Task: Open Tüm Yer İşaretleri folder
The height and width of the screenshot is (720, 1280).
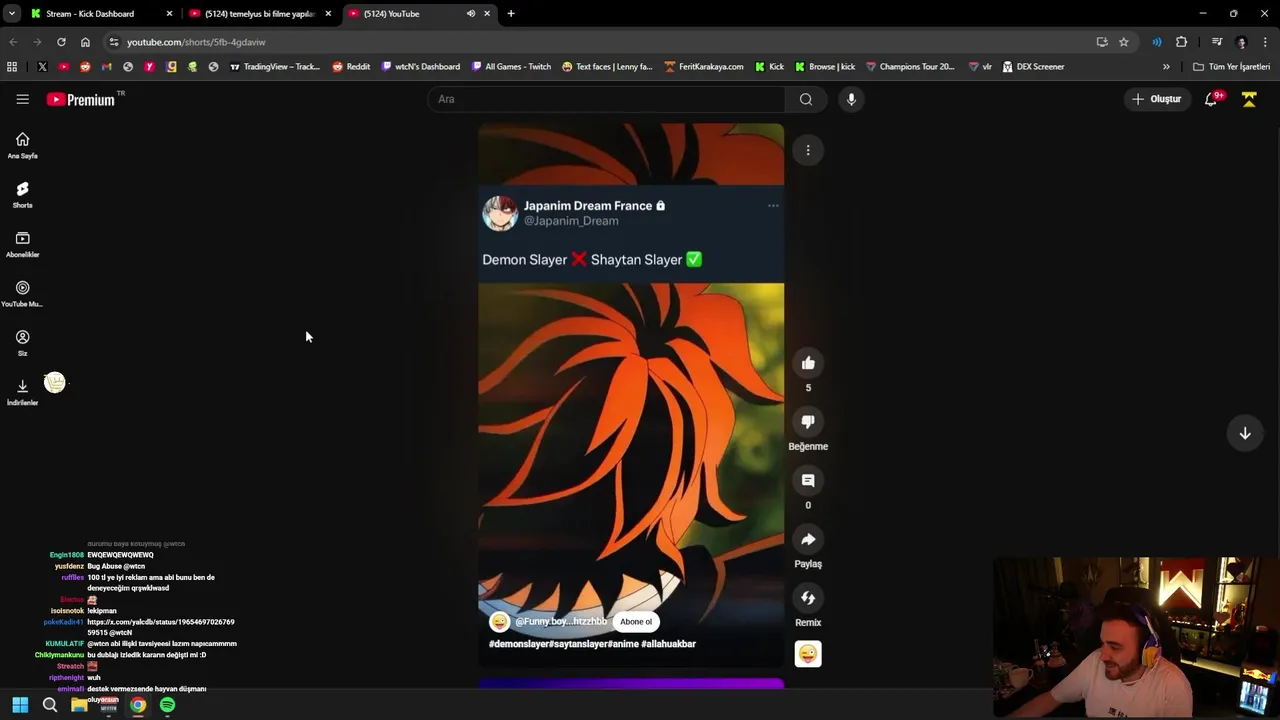Action: point(1232,67)
